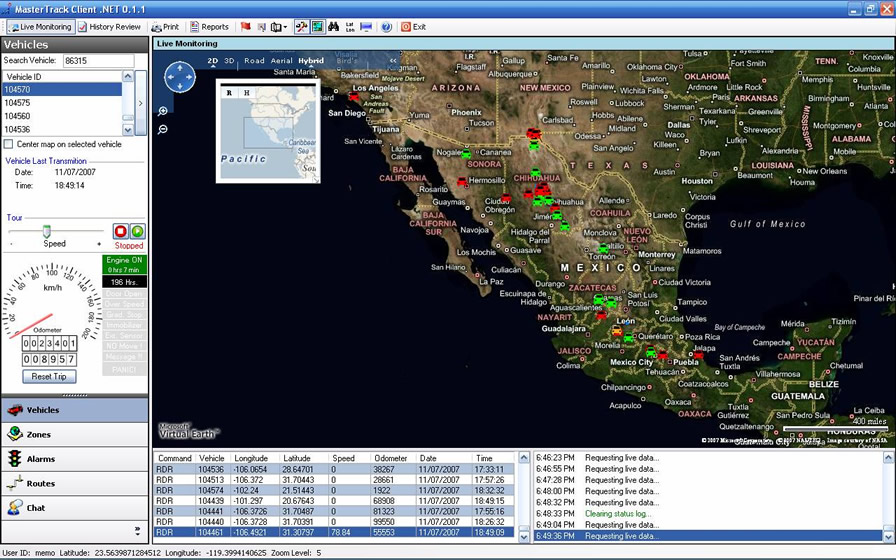Image resolution: width=896 pixels, height=560 pixels.
Task: Open the Chat navigation pane
Action: click(x=75, y=508)
